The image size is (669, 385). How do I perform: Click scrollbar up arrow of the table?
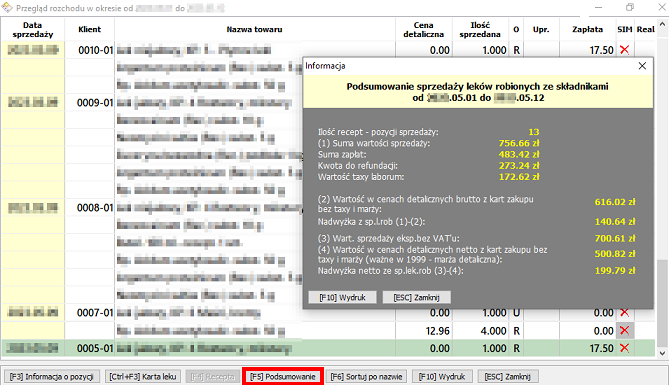coord(662,25)
